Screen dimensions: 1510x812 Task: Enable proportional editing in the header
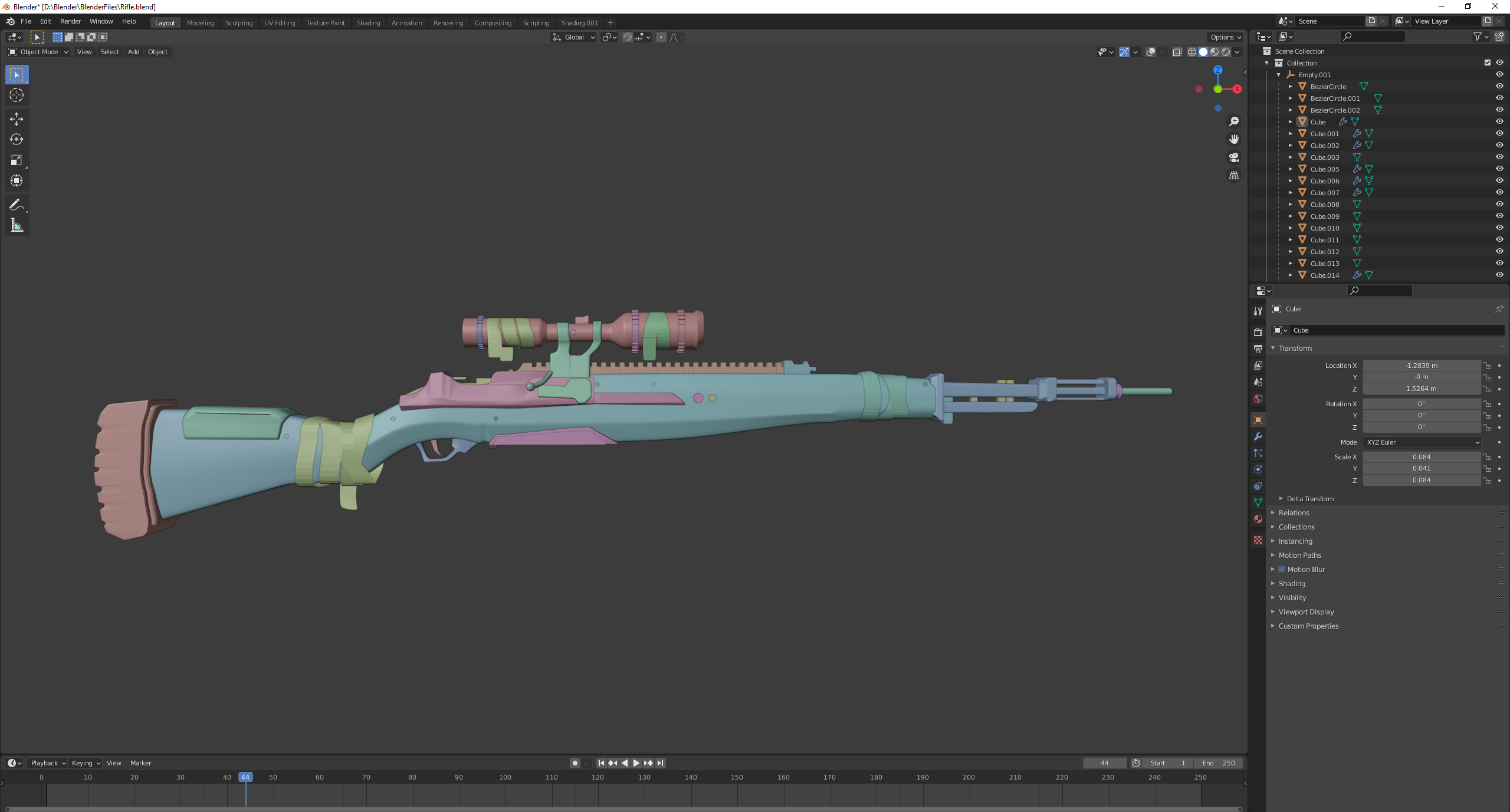[661, 37]
